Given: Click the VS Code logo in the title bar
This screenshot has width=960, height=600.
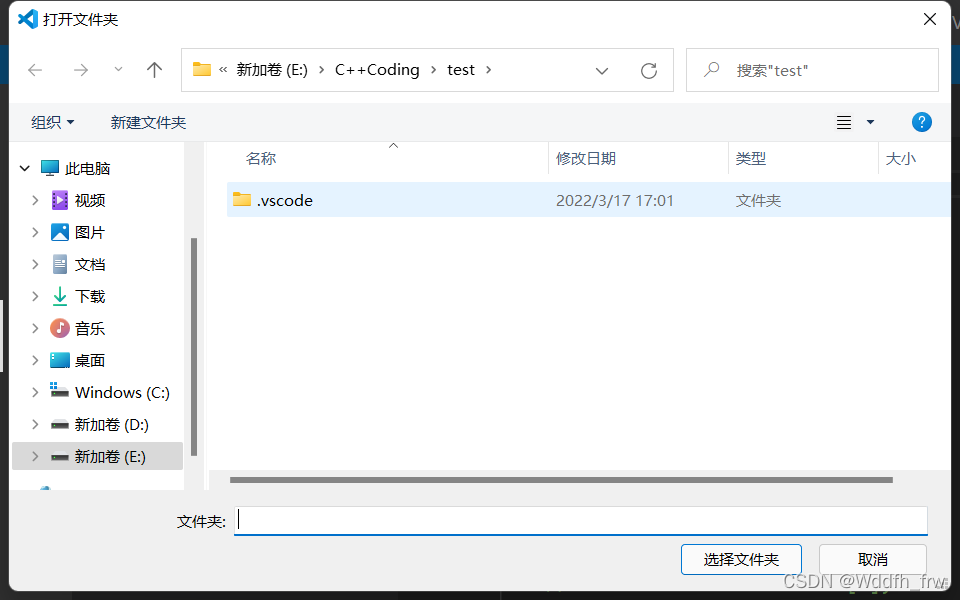Looking at the screenshot, I should [x=26, y=18].
